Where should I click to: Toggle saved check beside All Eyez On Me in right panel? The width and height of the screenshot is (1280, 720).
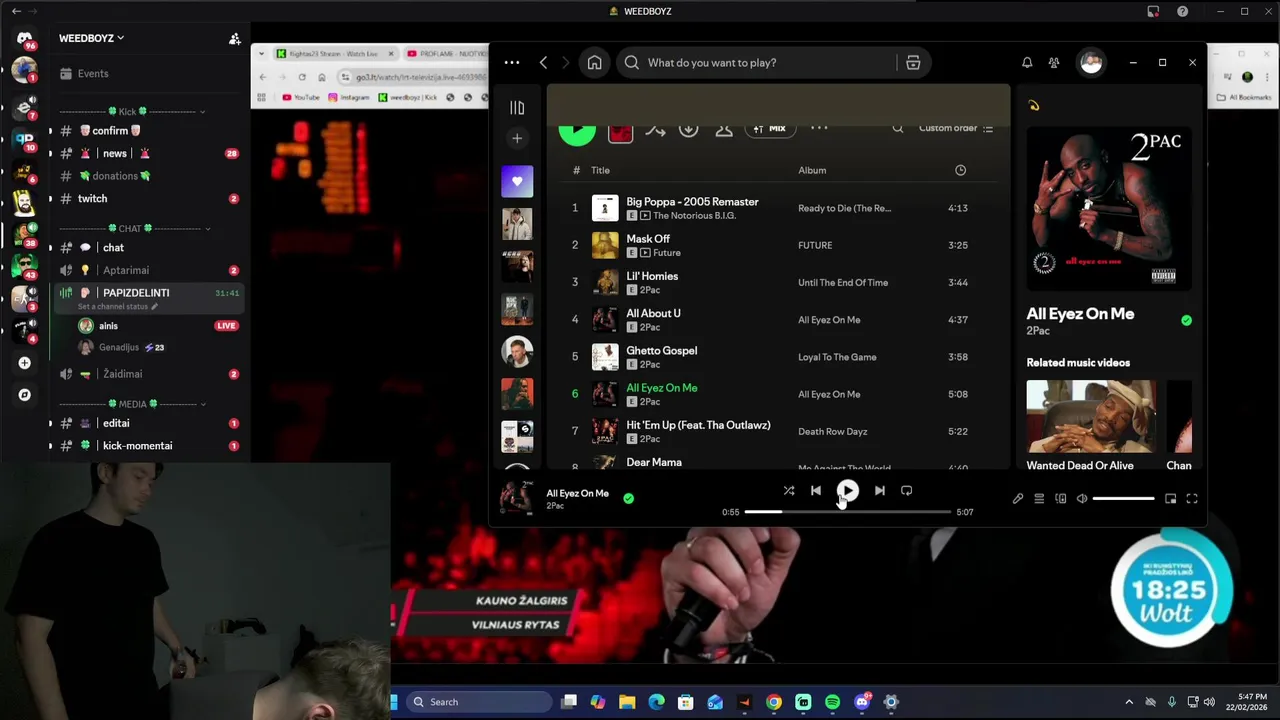click(1186, 320)
